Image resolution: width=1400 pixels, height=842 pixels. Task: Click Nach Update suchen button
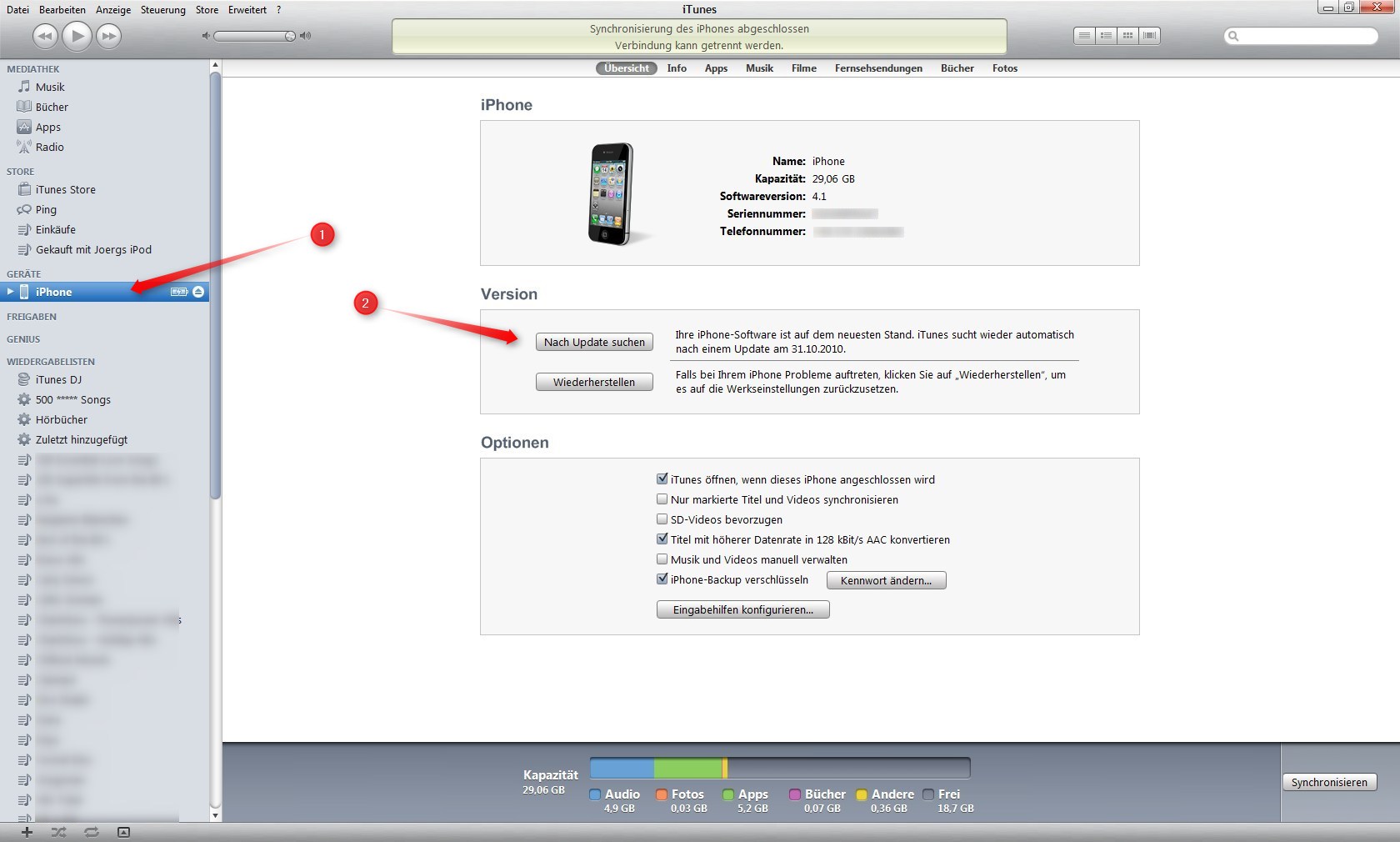point(594,342)
